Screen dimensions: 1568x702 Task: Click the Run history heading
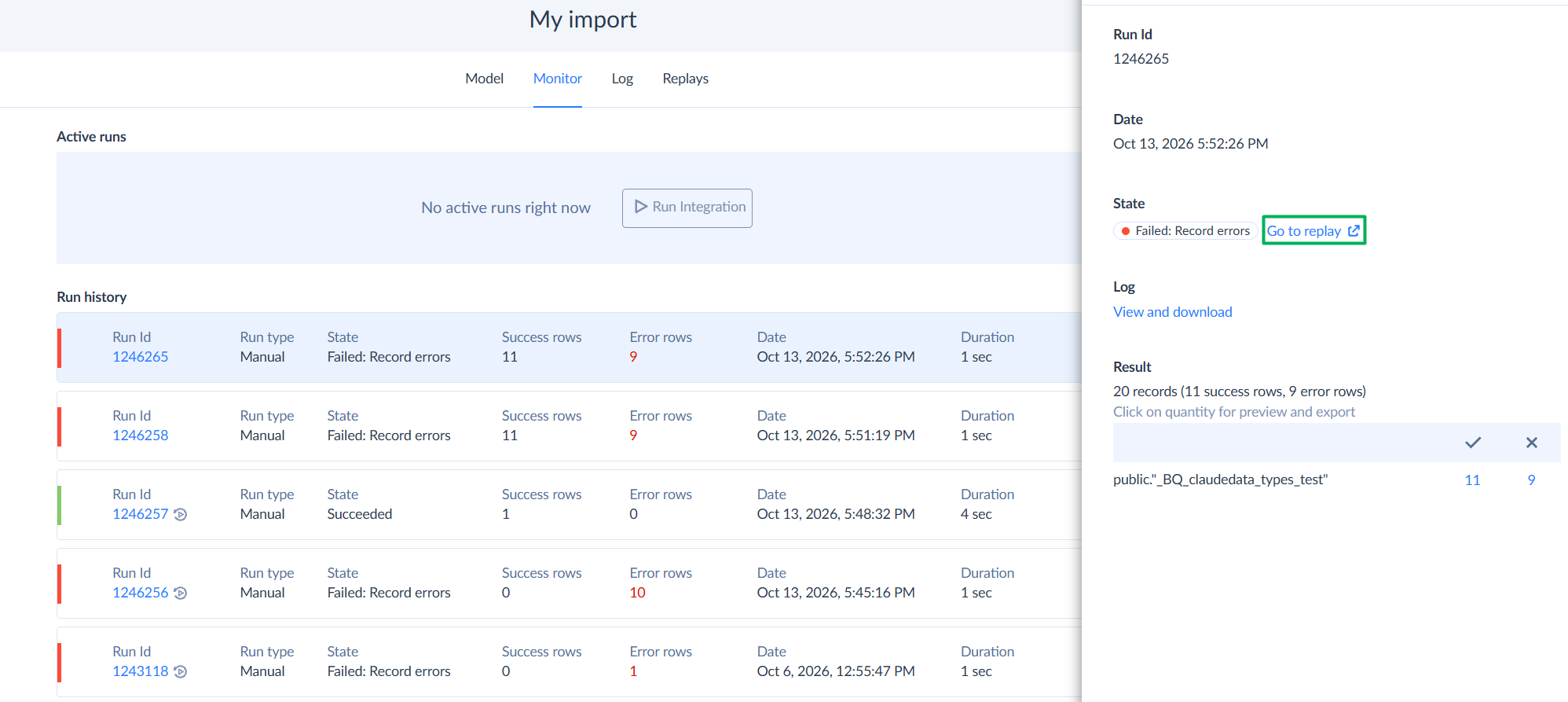point(92,297)
